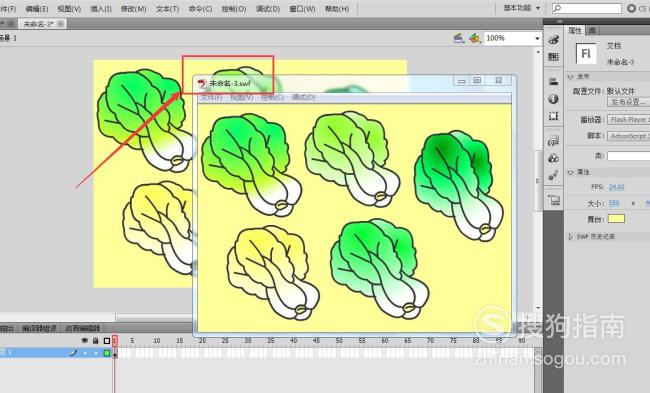Toggle green outline square of the layer

point(107,353)
